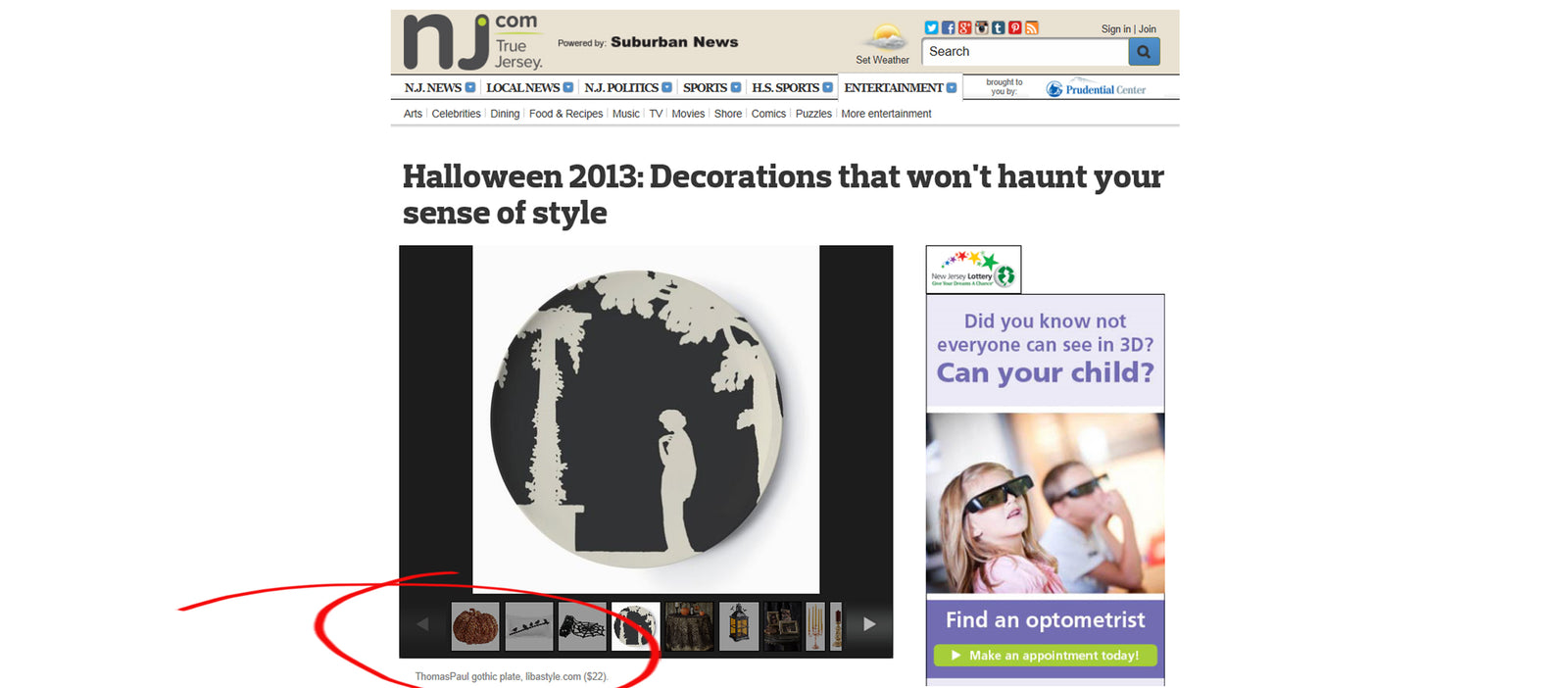The height and width of the screenshot is (688, 1568).
Task: Click into the Search text field
Action: 1024,52
